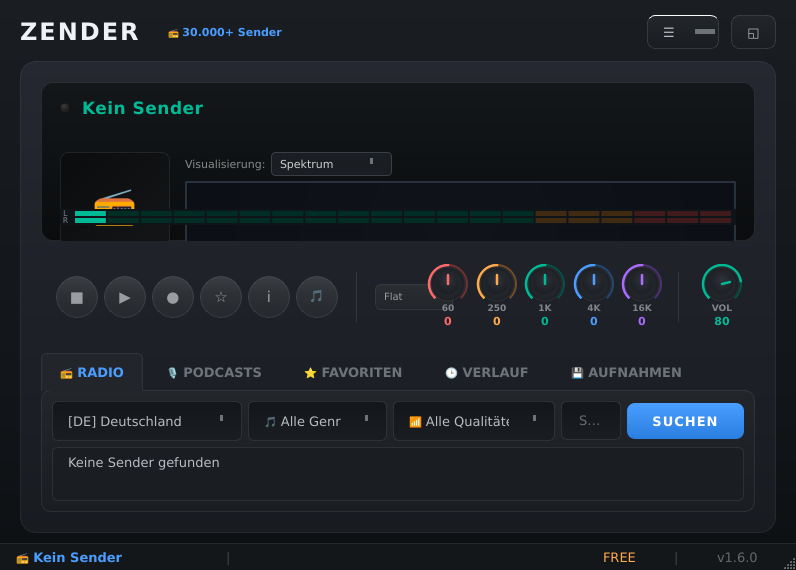
Task: Click the resize grip in the status bar corner
Action: point(790,564)
